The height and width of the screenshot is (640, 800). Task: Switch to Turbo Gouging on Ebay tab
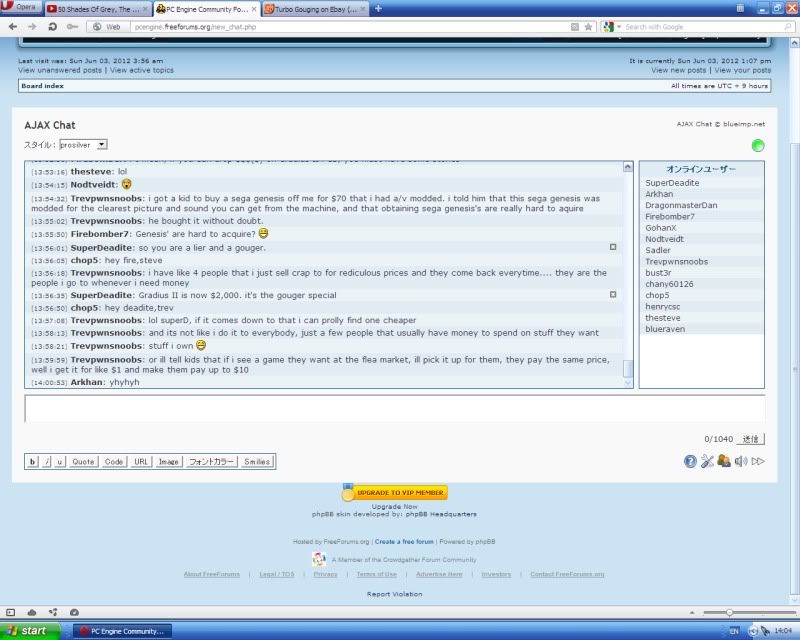pyautogui.click(x=313, y=8)
